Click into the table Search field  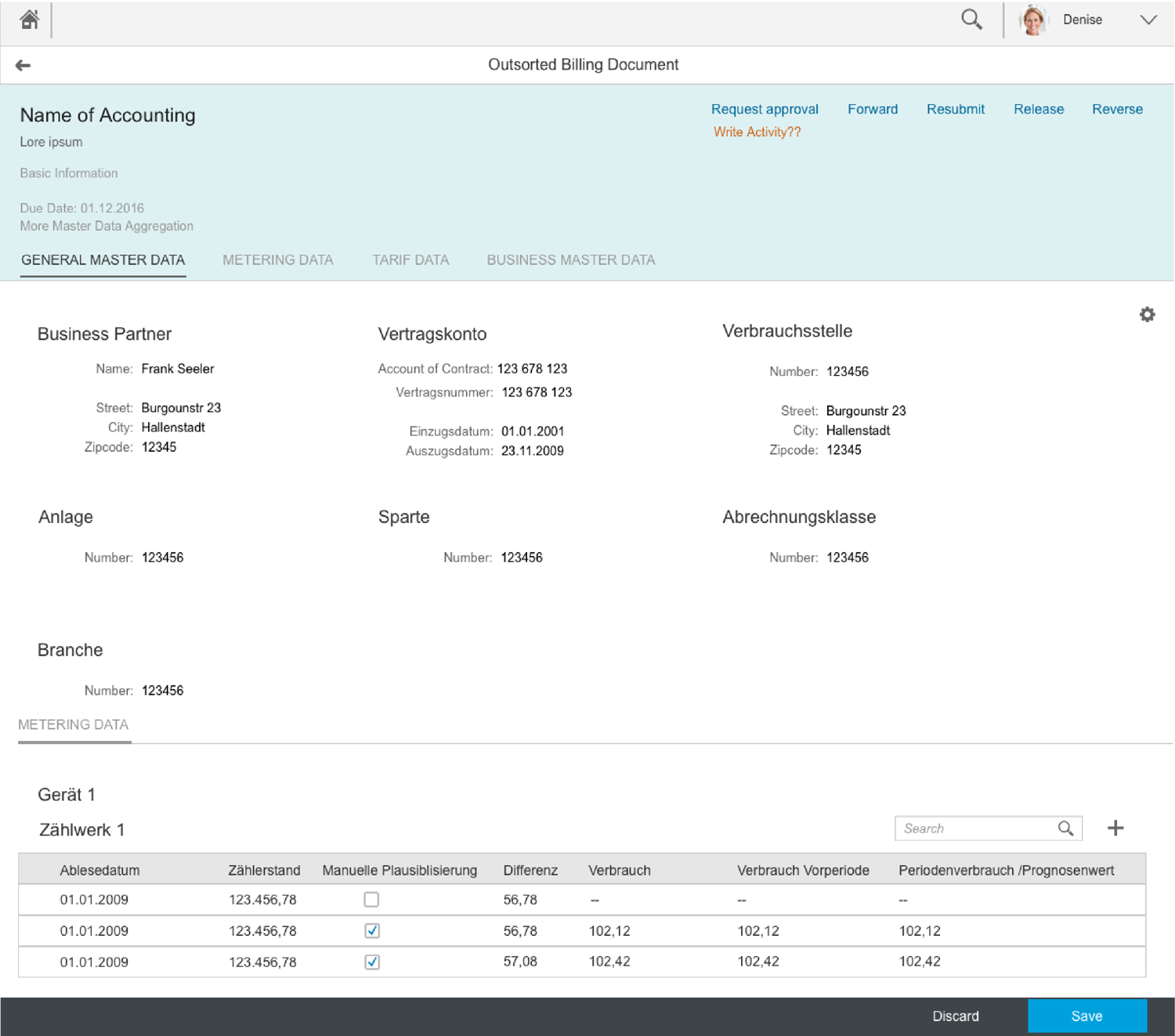(x=974, y=828)
